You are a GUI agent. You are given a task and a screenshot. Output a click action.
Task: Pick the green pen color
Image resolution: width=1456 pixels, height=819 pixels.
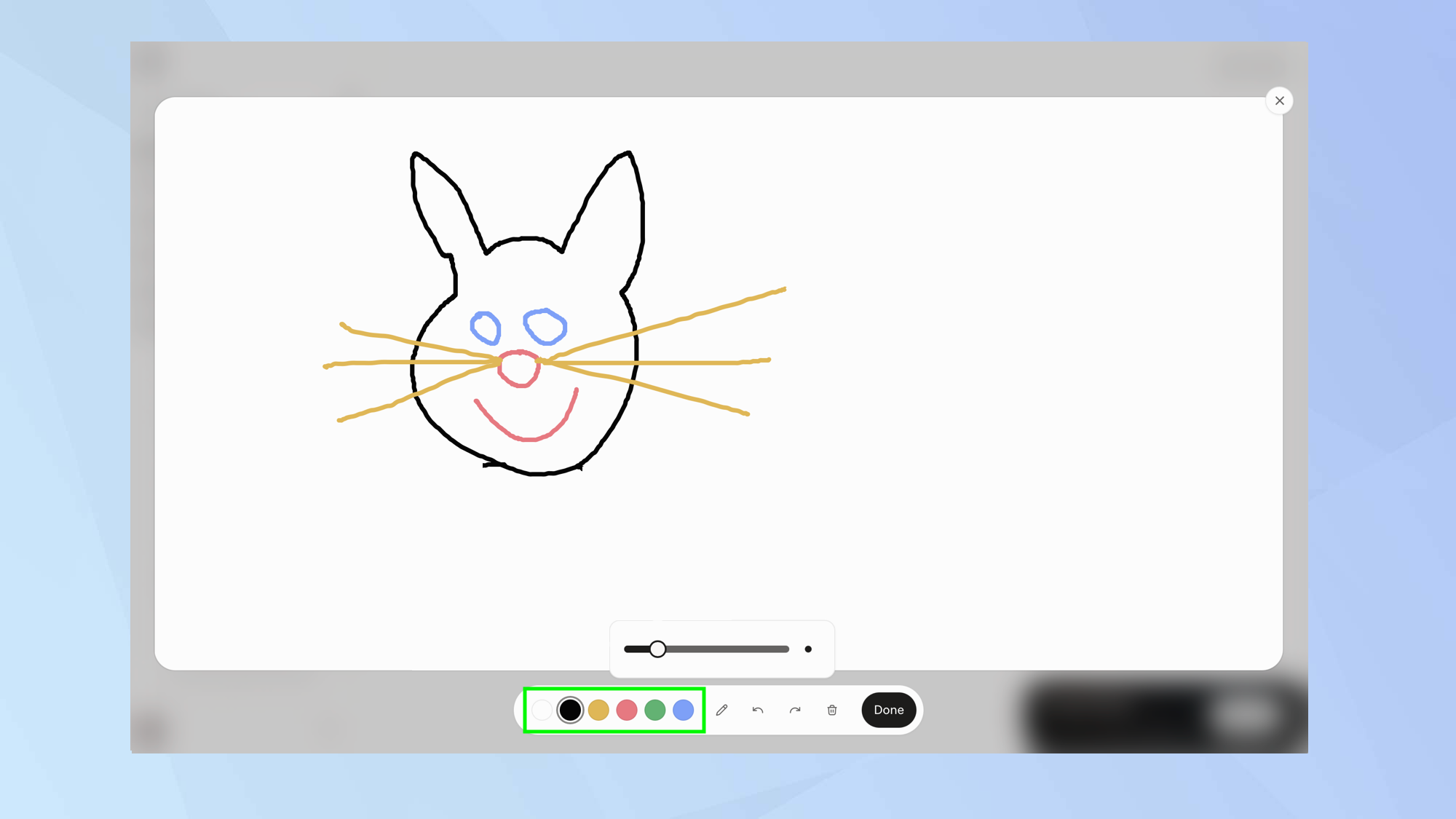click(655, 710)
